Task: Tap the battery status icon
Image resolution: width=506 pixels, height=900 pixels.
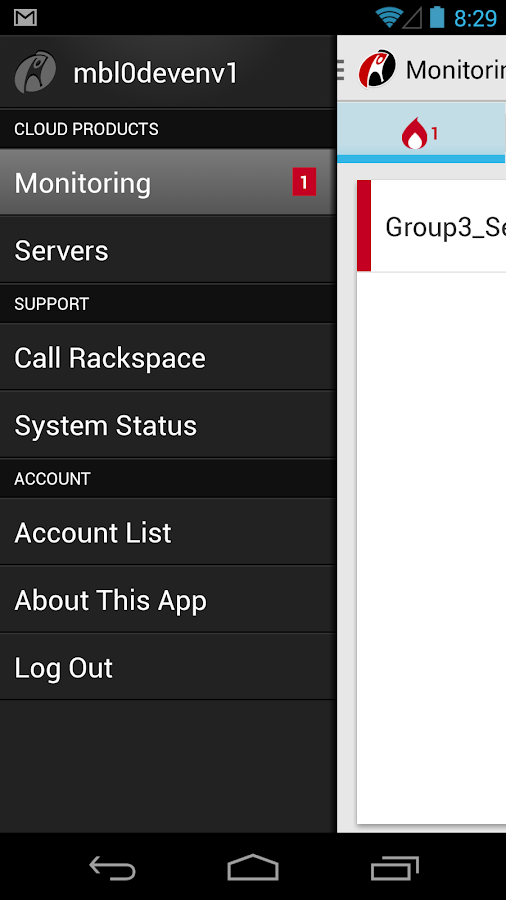Action: point(437,17)
